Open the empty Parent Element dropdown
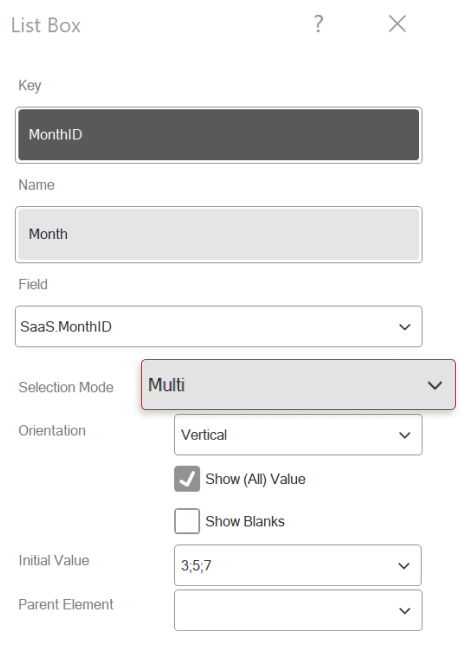Viewport: 462px width, 650px height. tap(298, 610)
